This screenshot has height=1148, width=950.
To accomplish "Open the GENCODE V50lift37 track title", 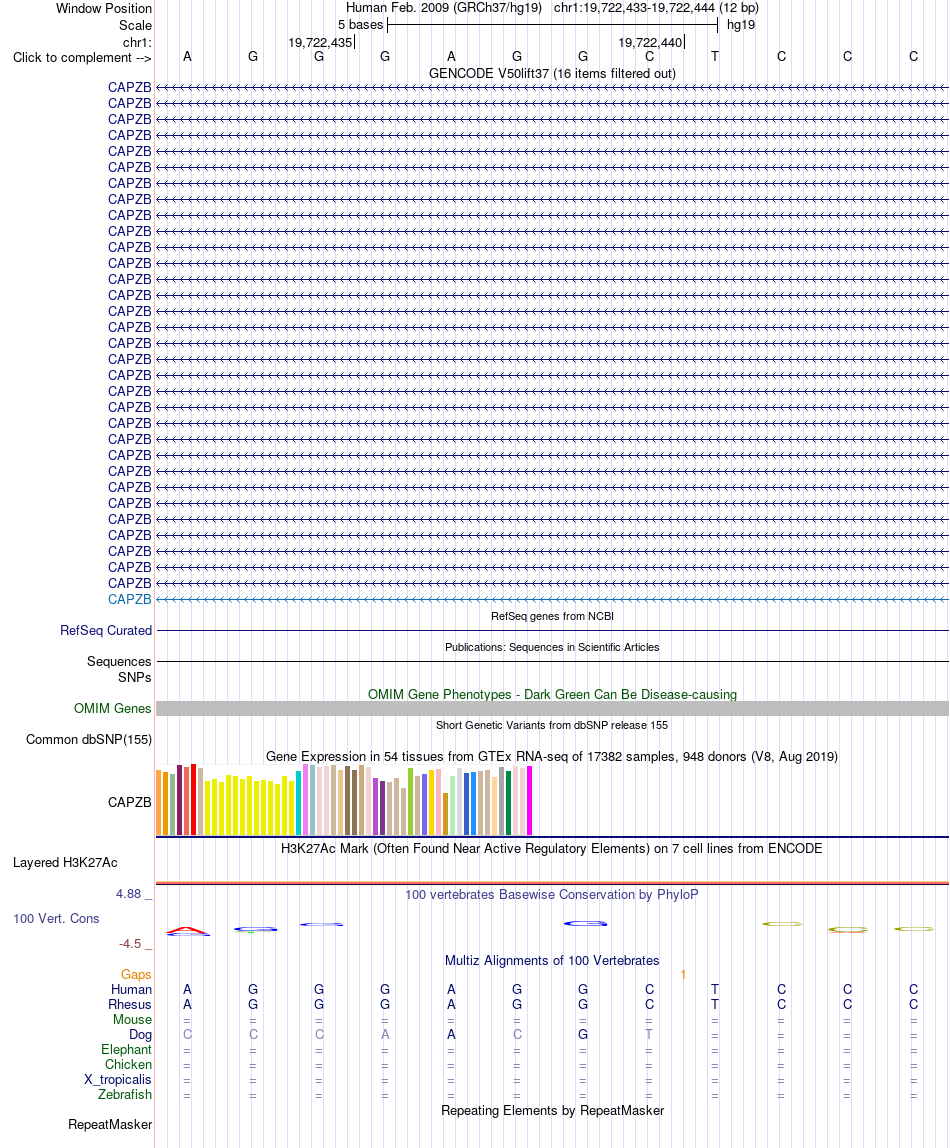I will pos(552,73).
